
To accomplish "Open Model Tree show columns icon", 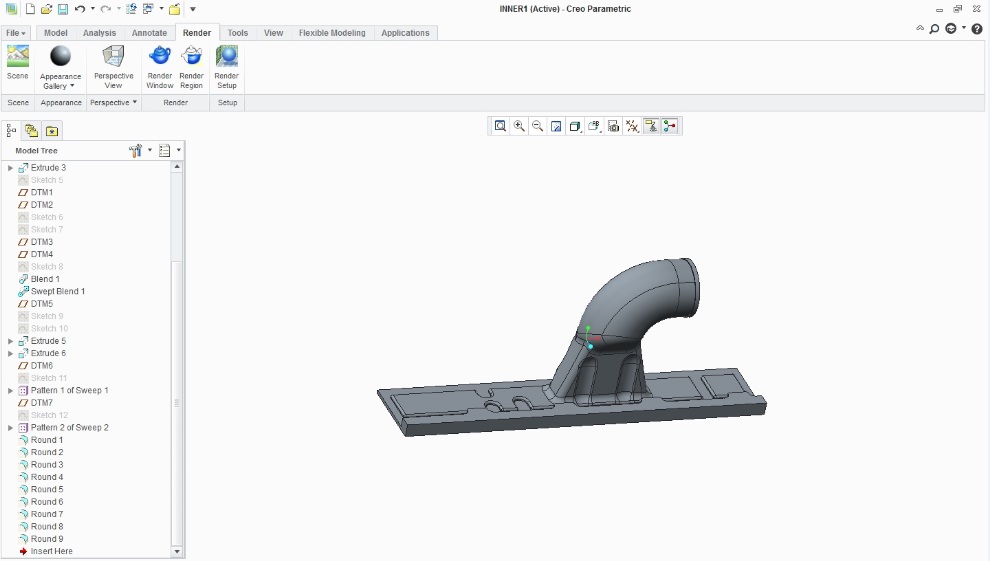I will (x=165, y=150).
